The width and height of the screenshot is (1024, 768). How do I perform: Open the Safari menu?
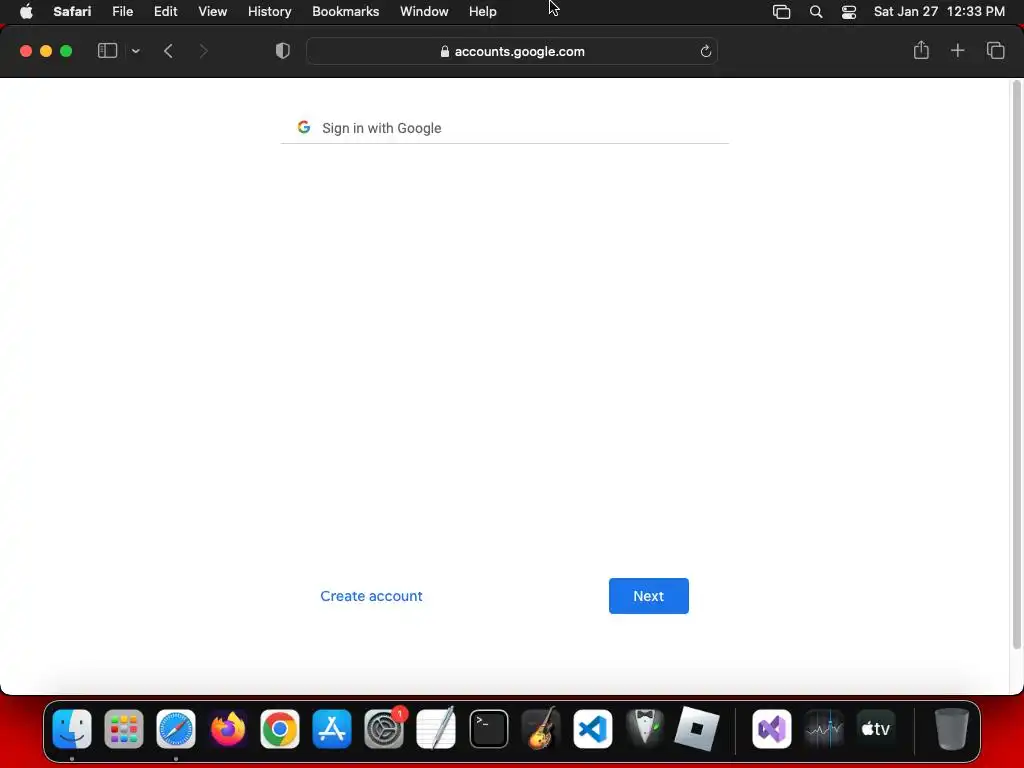(72, 11)
